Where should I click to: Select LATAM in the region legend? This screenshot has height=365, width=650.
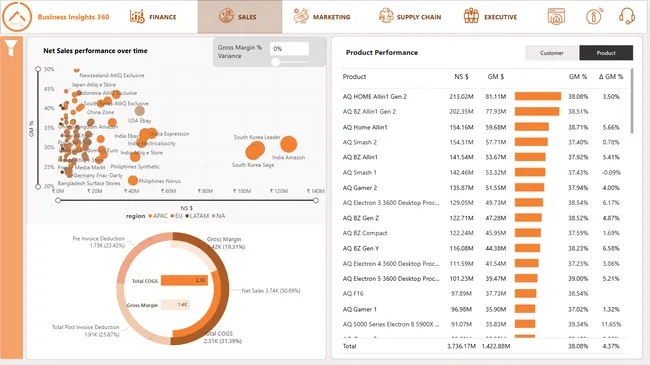click(x=197, y=216)
